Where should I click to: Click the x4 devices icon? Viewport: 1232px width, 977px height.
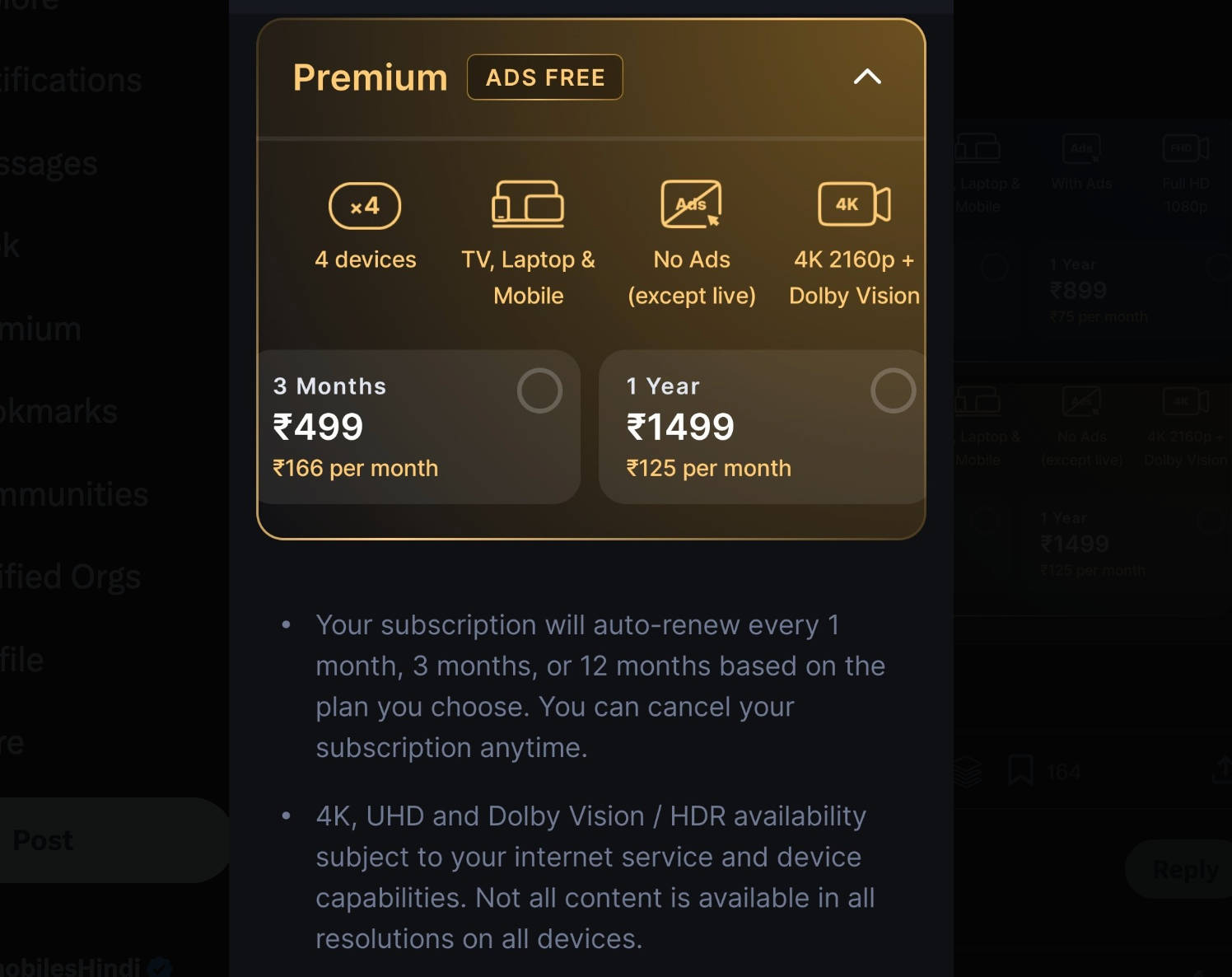[365, 206]
